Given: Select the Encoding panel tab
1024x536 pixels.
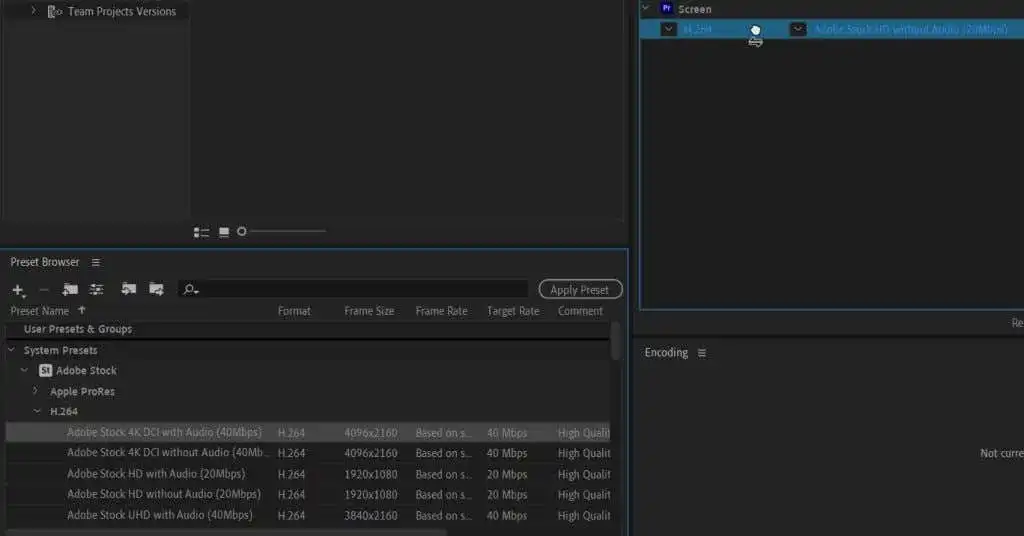Looking at the screenshot, I should point(666,353).
